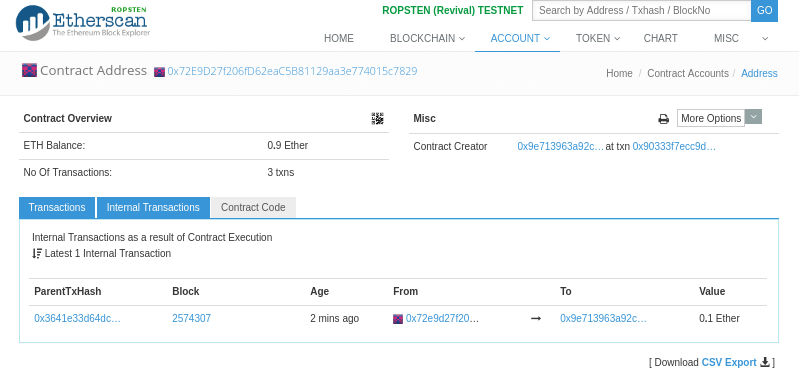The image size is (799, 387).
Task: Open the More Options dropdown arrow
Action: click(x=754, y=117)
